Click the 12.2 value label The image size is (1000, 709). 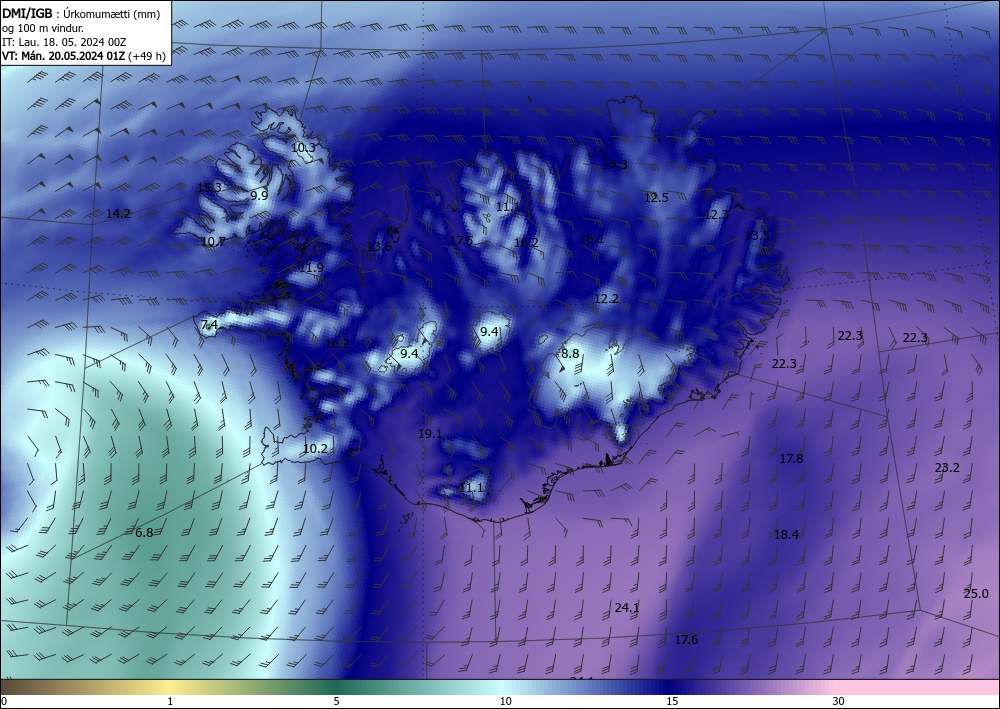607,298
